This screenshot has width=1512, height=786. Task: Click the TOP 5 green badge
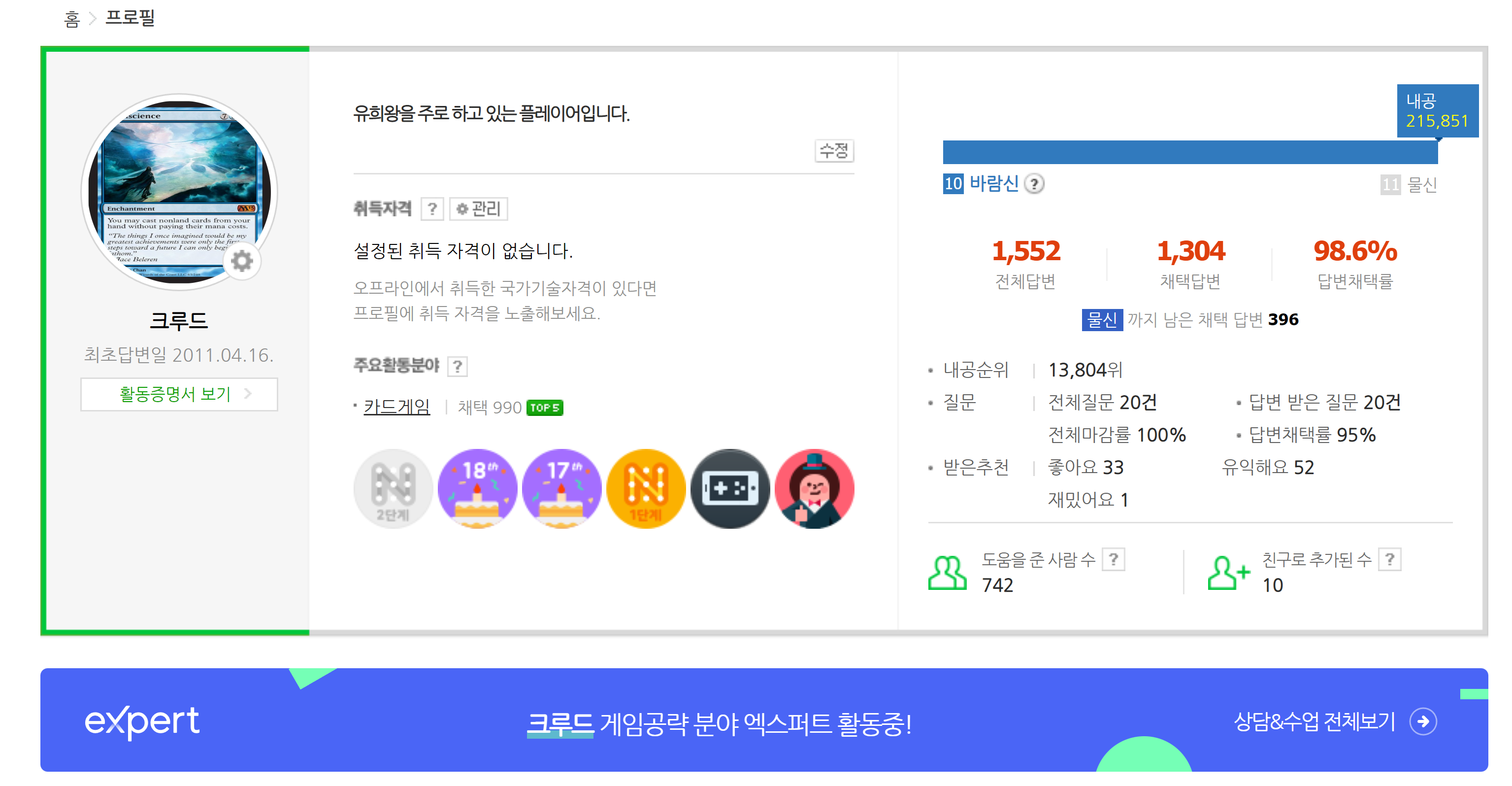click(x=545, y=408)
